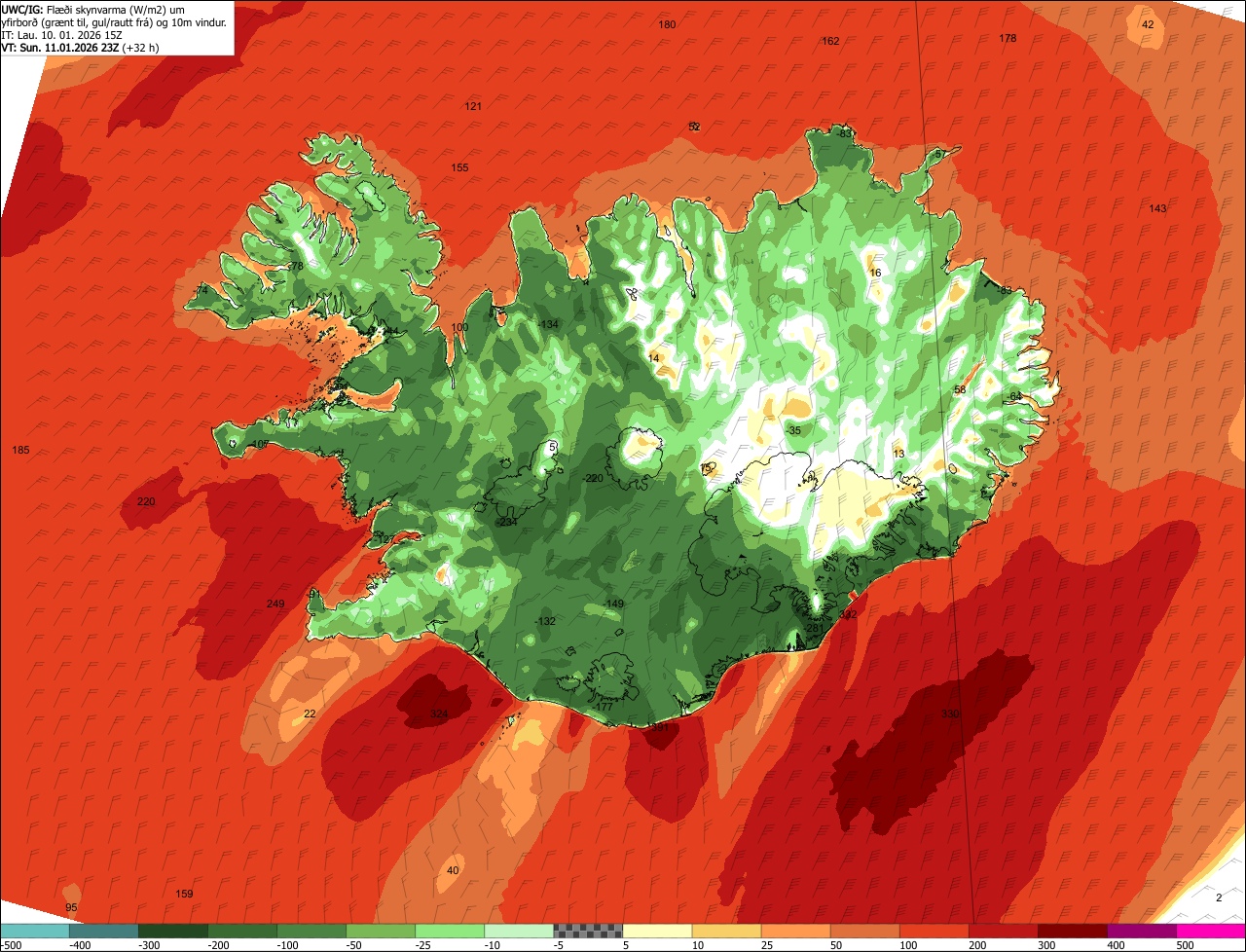Click the 42 value in the top right corner

[1147, 24]
